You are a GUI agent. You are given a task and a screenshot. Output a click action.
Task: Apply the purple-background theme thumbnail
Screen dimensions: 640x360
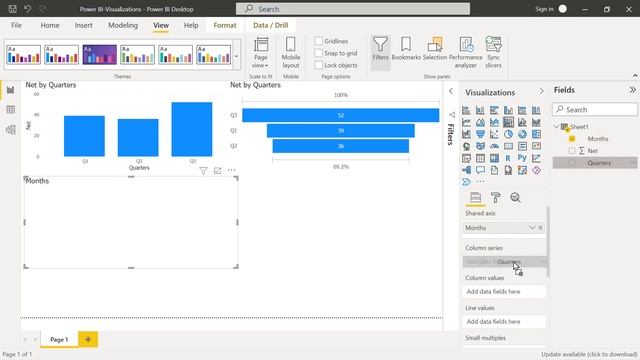click(x=100, y=55)
